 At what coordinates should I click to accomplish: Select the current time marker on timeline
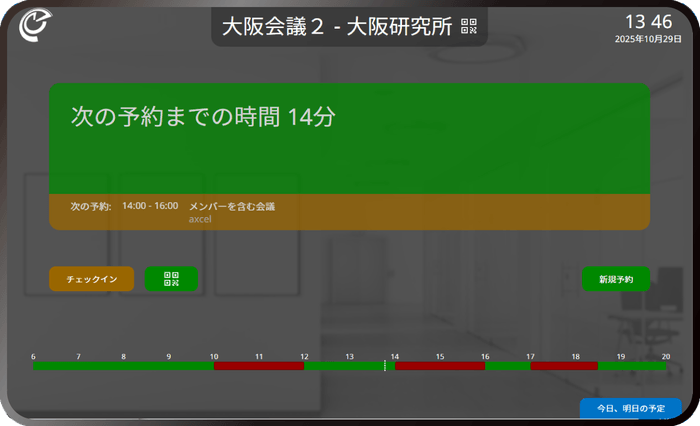point(385,366)
